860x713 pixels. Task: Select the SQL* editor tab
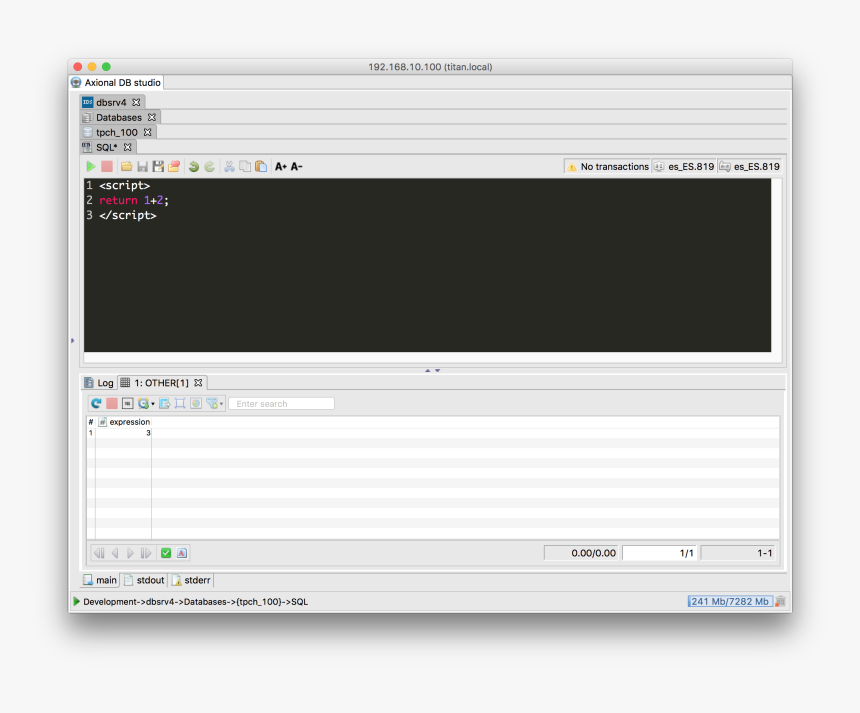pyautogui.click(x=106, y=147)
